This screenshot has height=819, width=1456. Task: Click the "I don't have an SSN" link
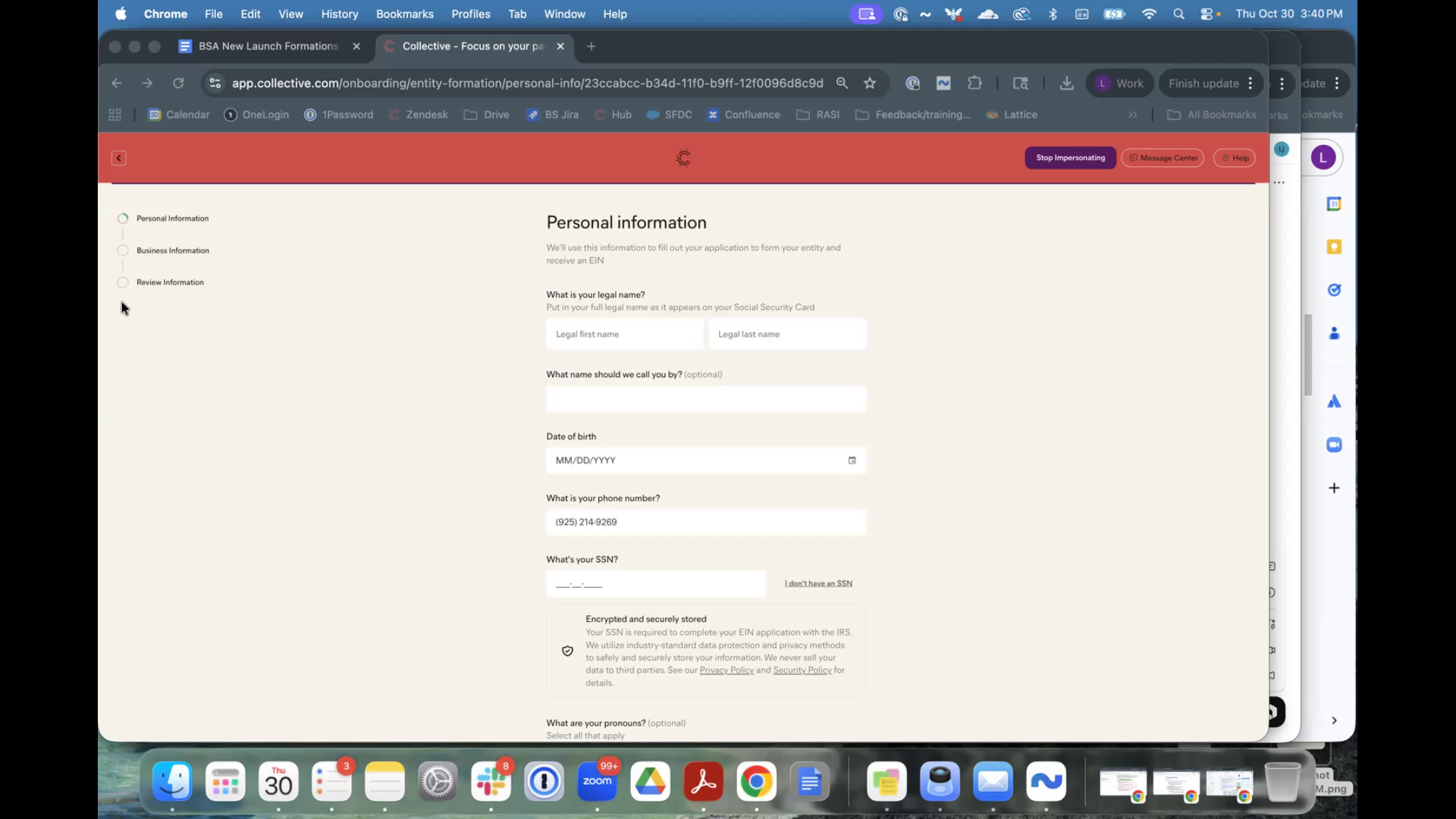click(817, 583)
